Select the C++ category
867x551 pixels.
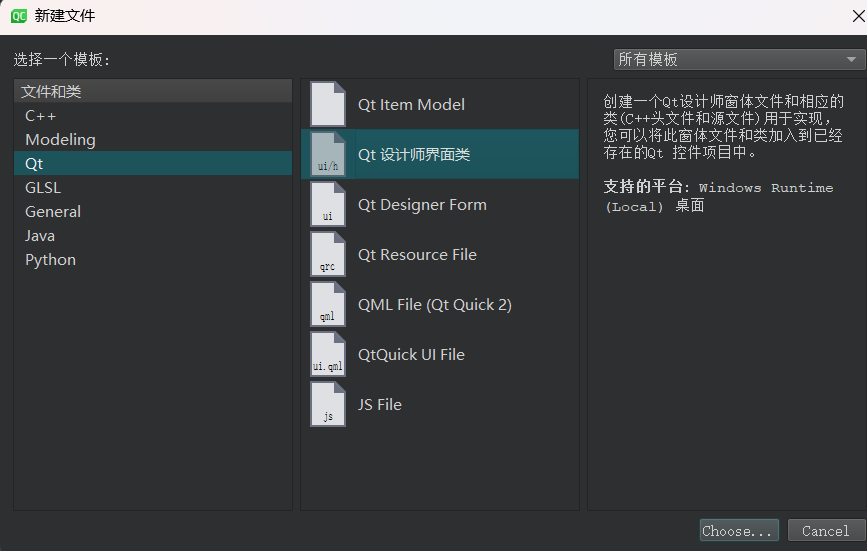point(153,116)
